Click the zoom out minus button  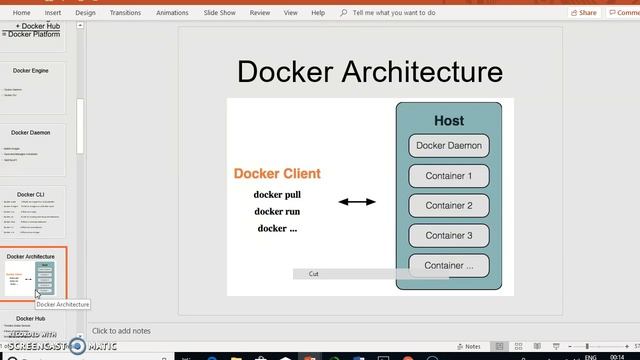click(570, 347)
